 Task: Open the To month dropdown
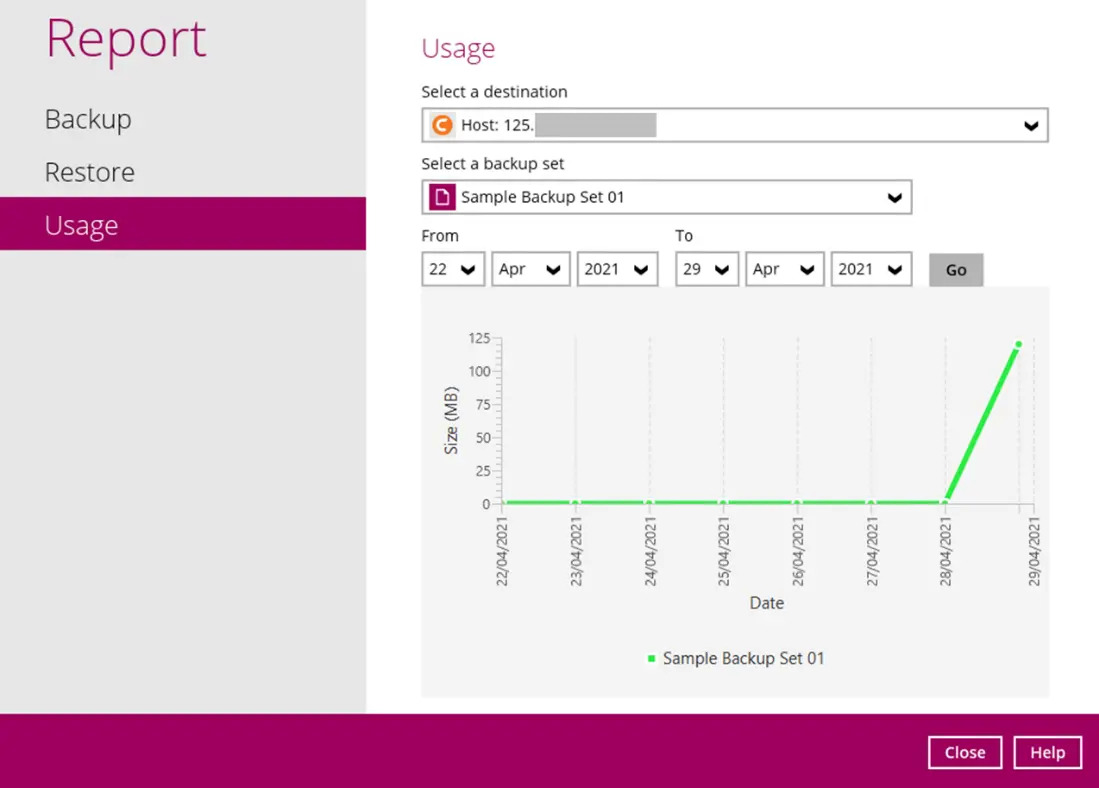pos(785,269)
